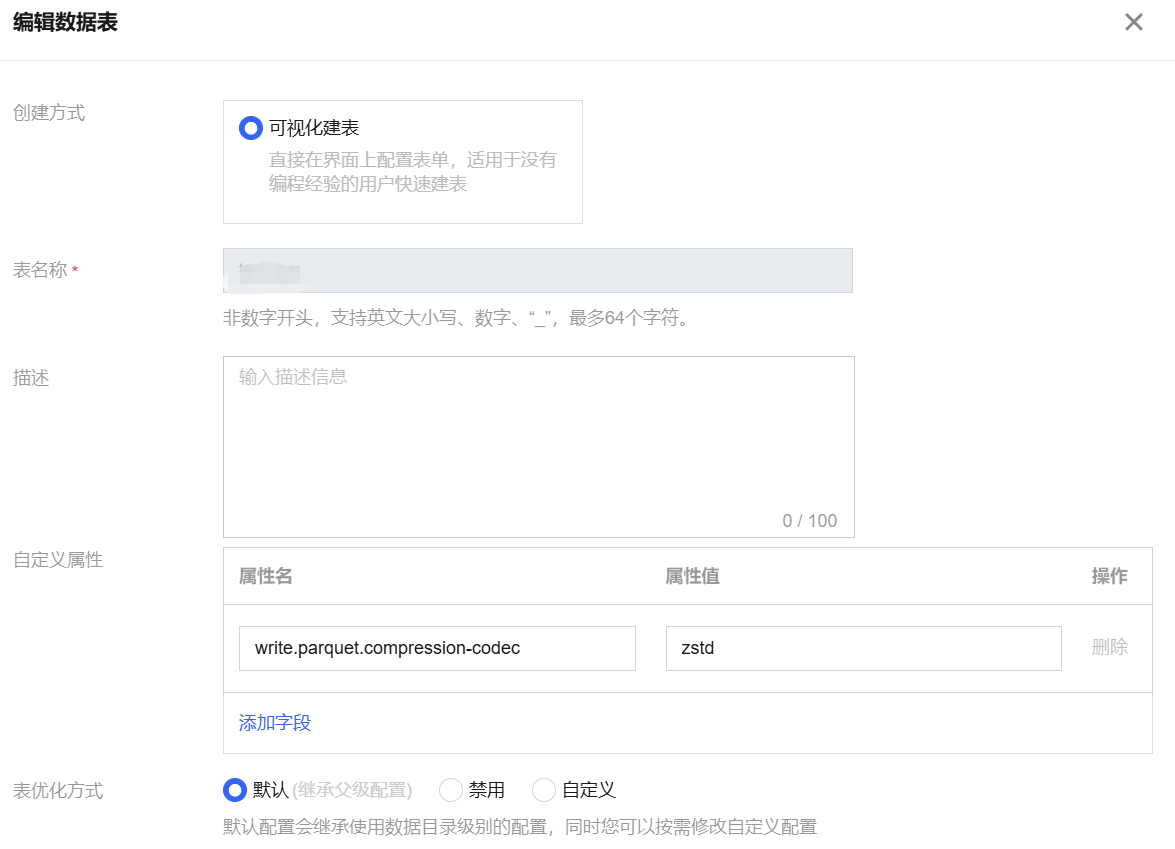Select the 默认 table optimization option
The height and width of the screenshot is (849, 1175).
[235, 790]
